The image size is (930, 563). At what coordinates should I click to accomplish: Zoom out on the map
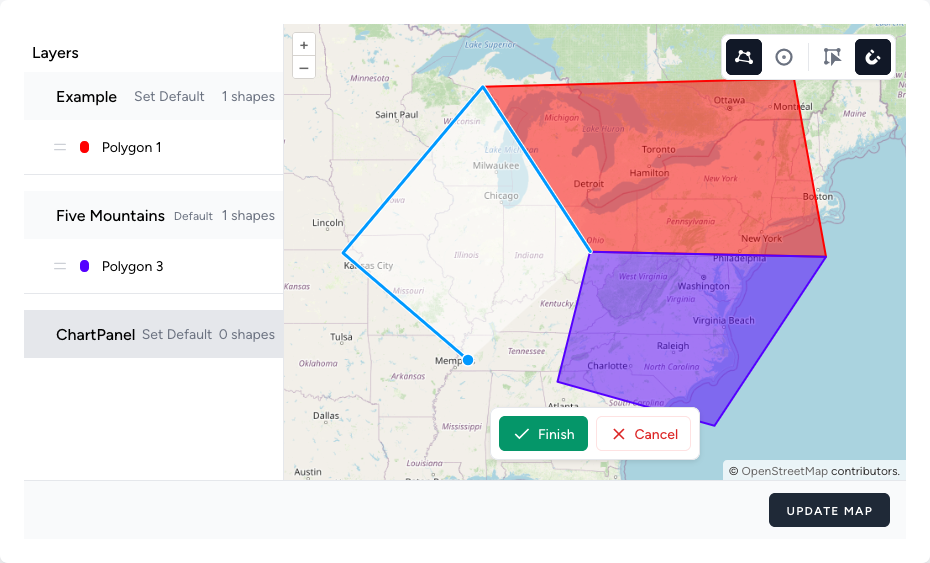pyautogui.click(x=304, y=68)
